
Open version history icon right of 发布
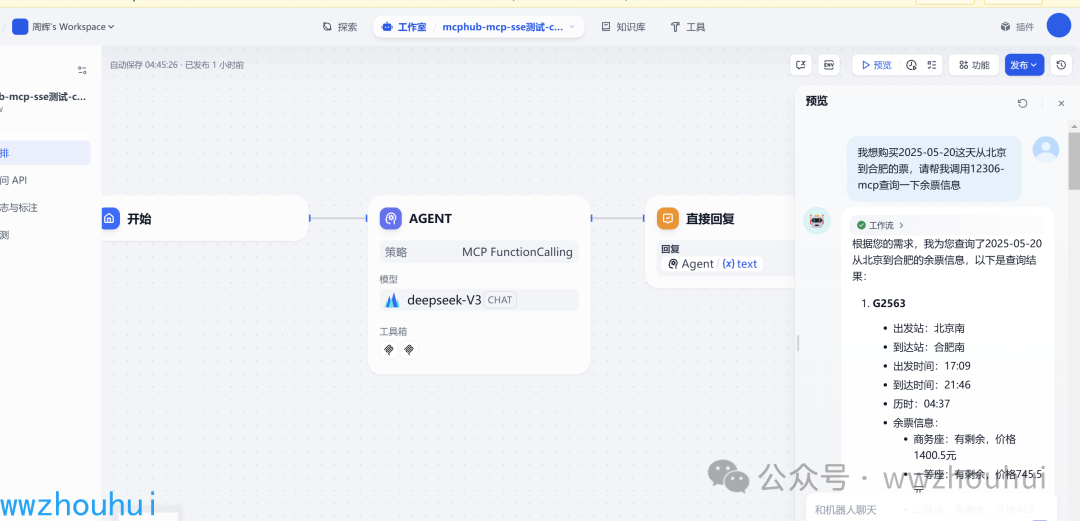point(1061,65)
